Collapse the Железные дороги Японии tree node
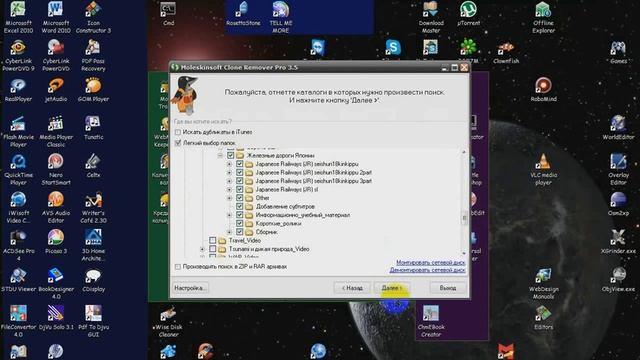This screenshot has width=640, height=360. pos(220,156)
